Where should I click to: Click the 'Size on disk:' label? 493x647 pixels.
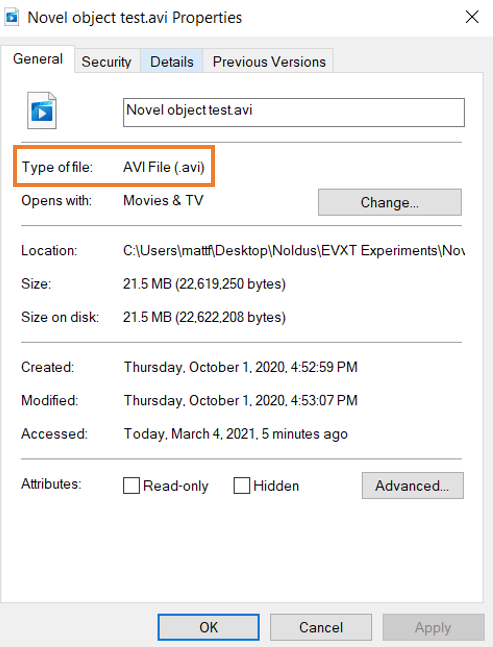click(x=60, y=317)
